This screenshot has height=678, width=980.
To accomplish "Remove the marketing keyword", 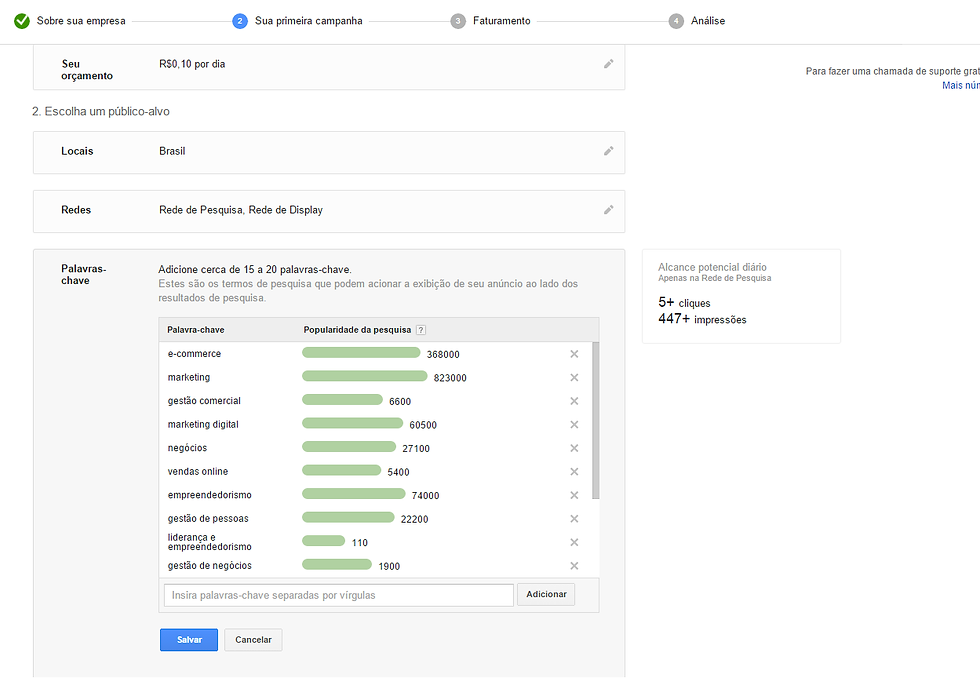I will [x=574, y=377].
